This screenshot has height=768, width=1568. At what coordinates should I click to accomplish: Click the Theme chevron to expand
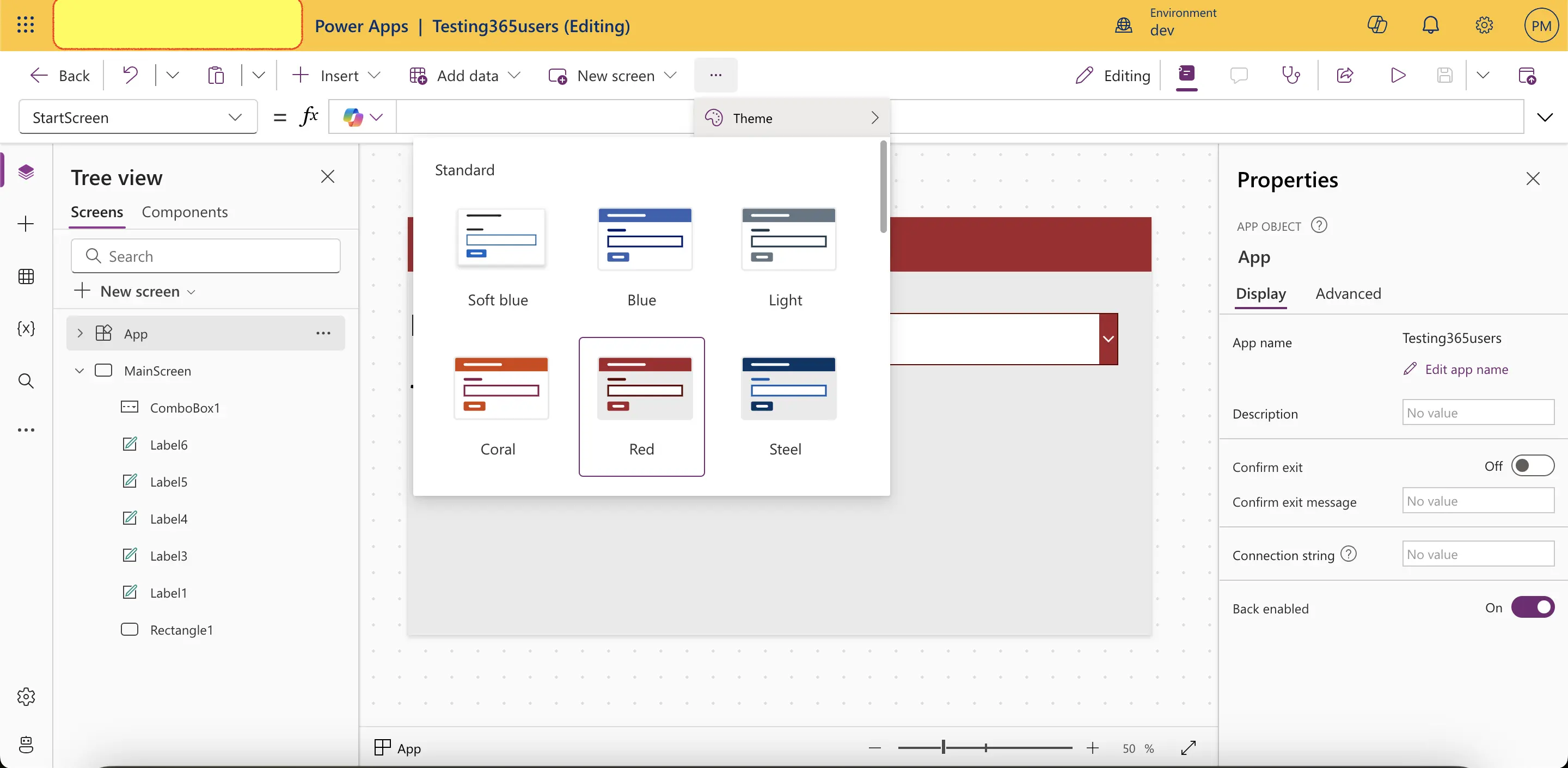point(874,118)
